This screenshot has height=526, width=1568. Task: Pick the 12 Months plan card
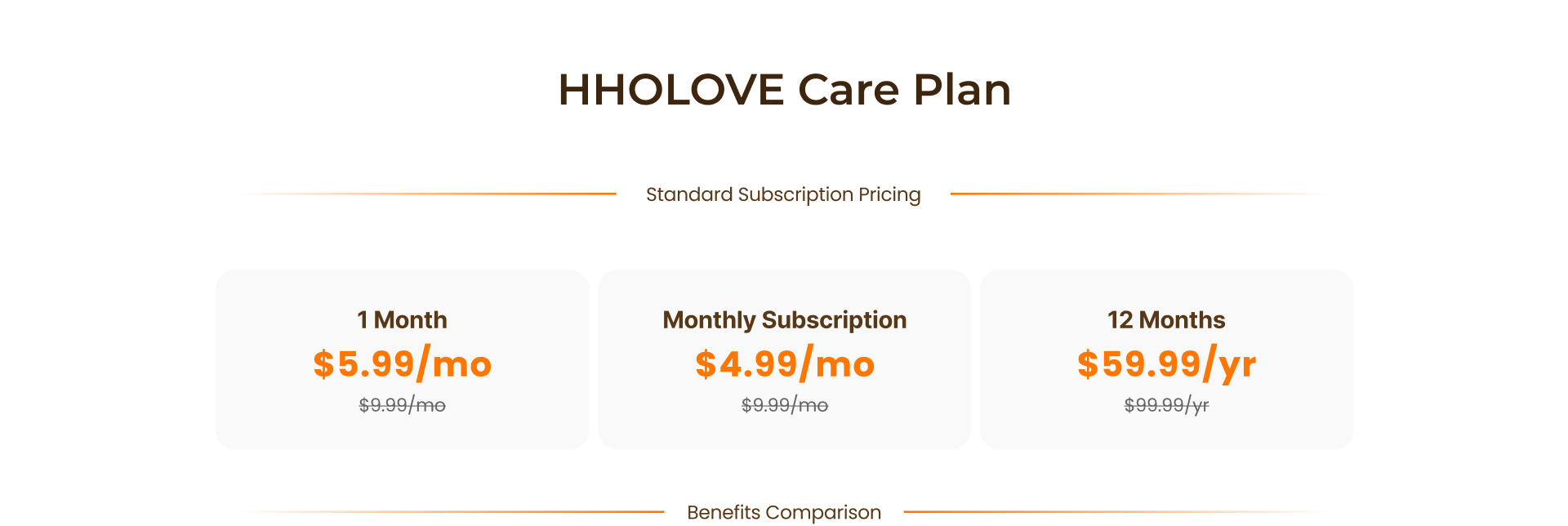pyautogui.click(x=1166, y=359)
